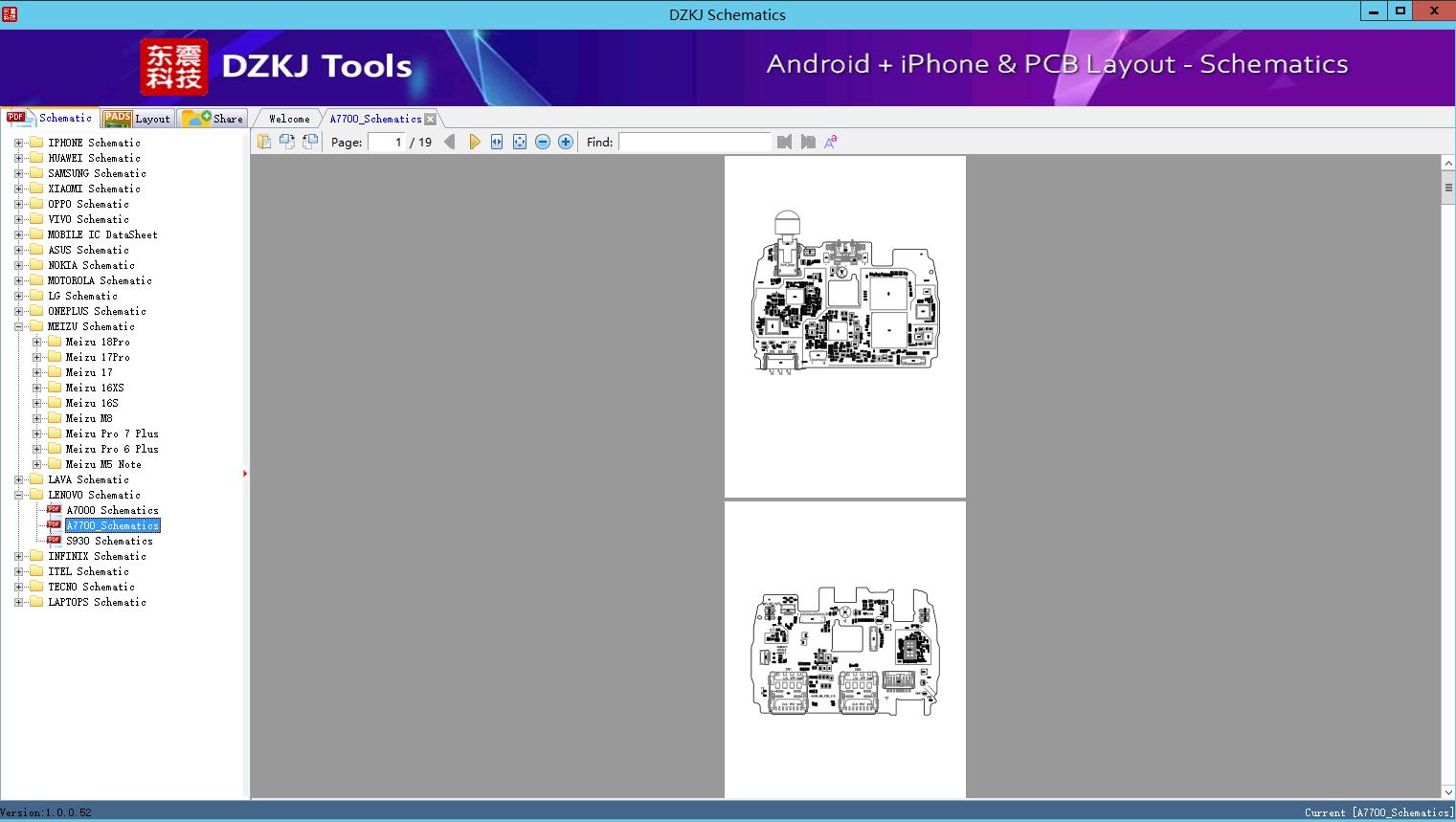Click the scroll-down arrow of document scrollbar

click(x=1448, y=791)
